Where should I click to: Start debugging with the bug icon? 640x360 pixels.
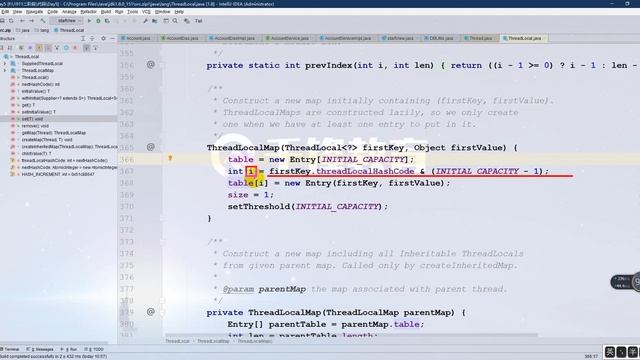click(x=98, y=20)
